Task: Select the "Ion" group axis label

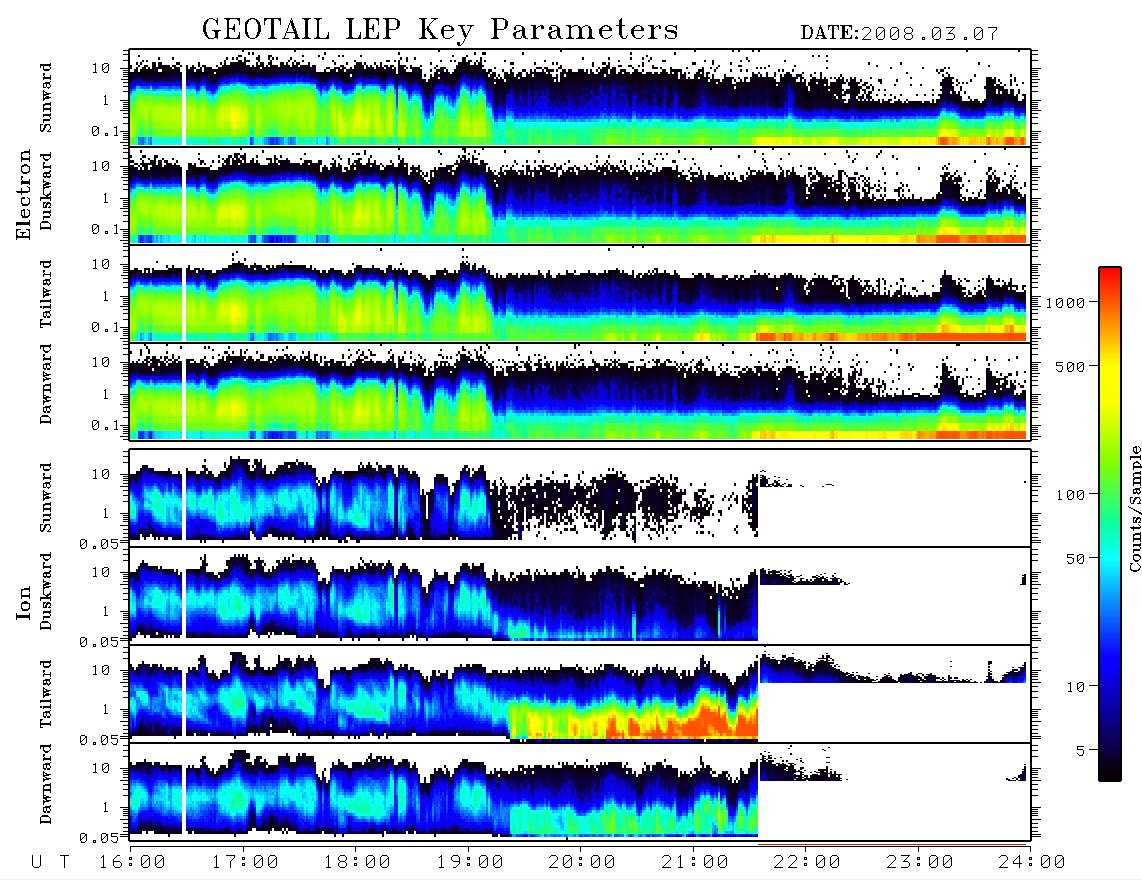Action: (x=23, y=602)
